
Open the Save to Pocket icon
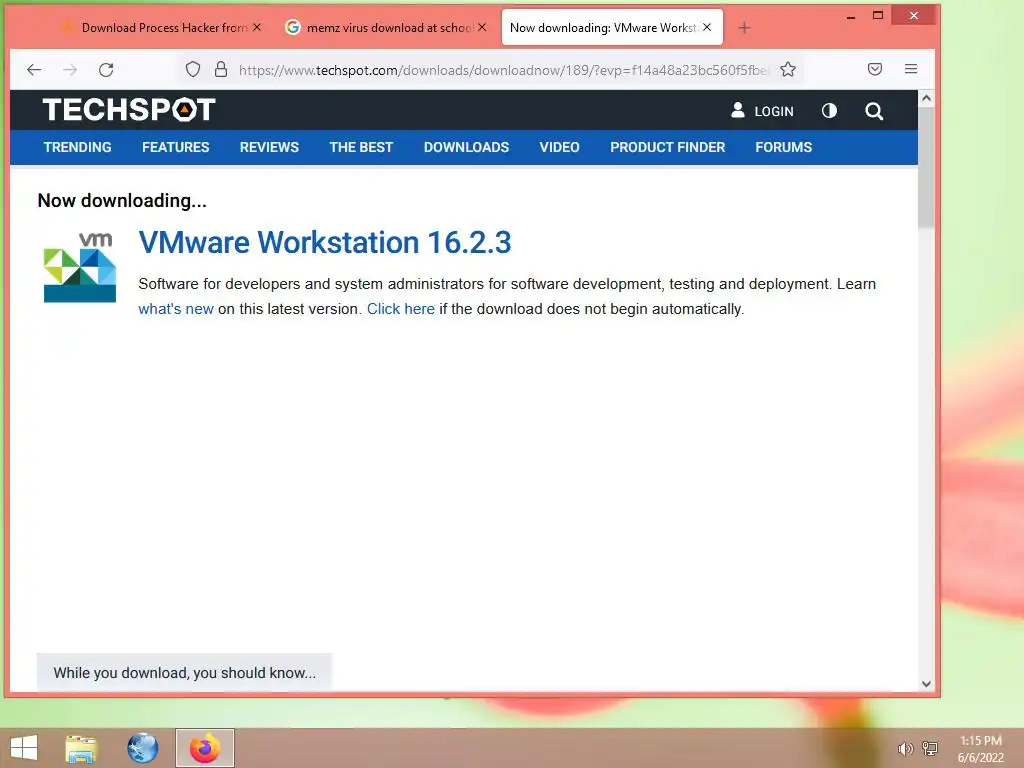point(875,69)
